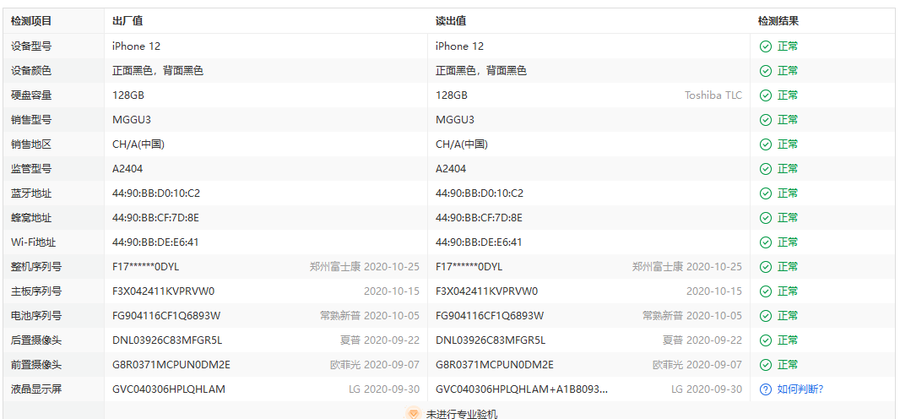Image resolution: width=900 pixels, height=419 pixels.
Task: Click the read battery serial FG904116CF1Q6893W
Action: [490, 316]
